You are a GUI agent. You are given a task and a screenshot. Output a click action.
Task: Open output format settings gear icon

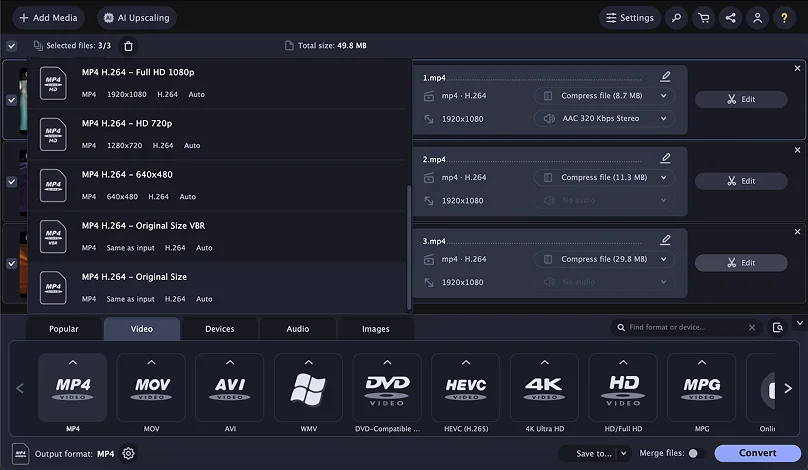tap(129, 453)
